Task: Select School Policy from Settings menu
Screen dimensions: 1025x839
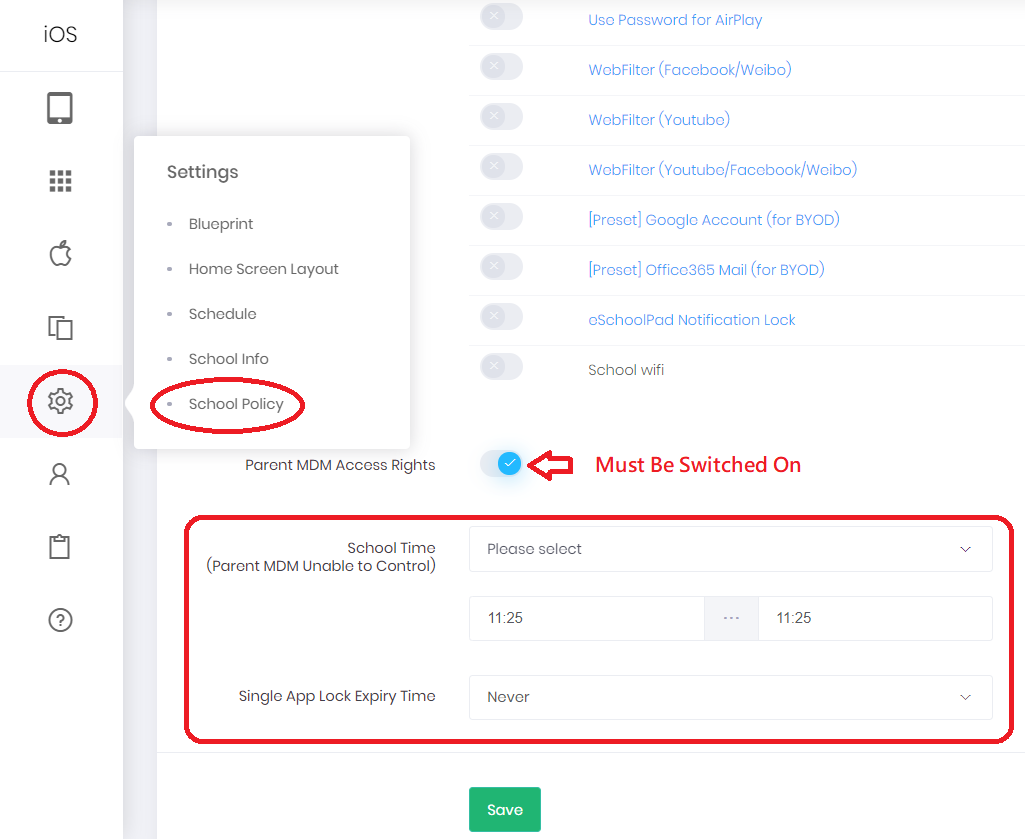Action: click(x=236, y=404)
